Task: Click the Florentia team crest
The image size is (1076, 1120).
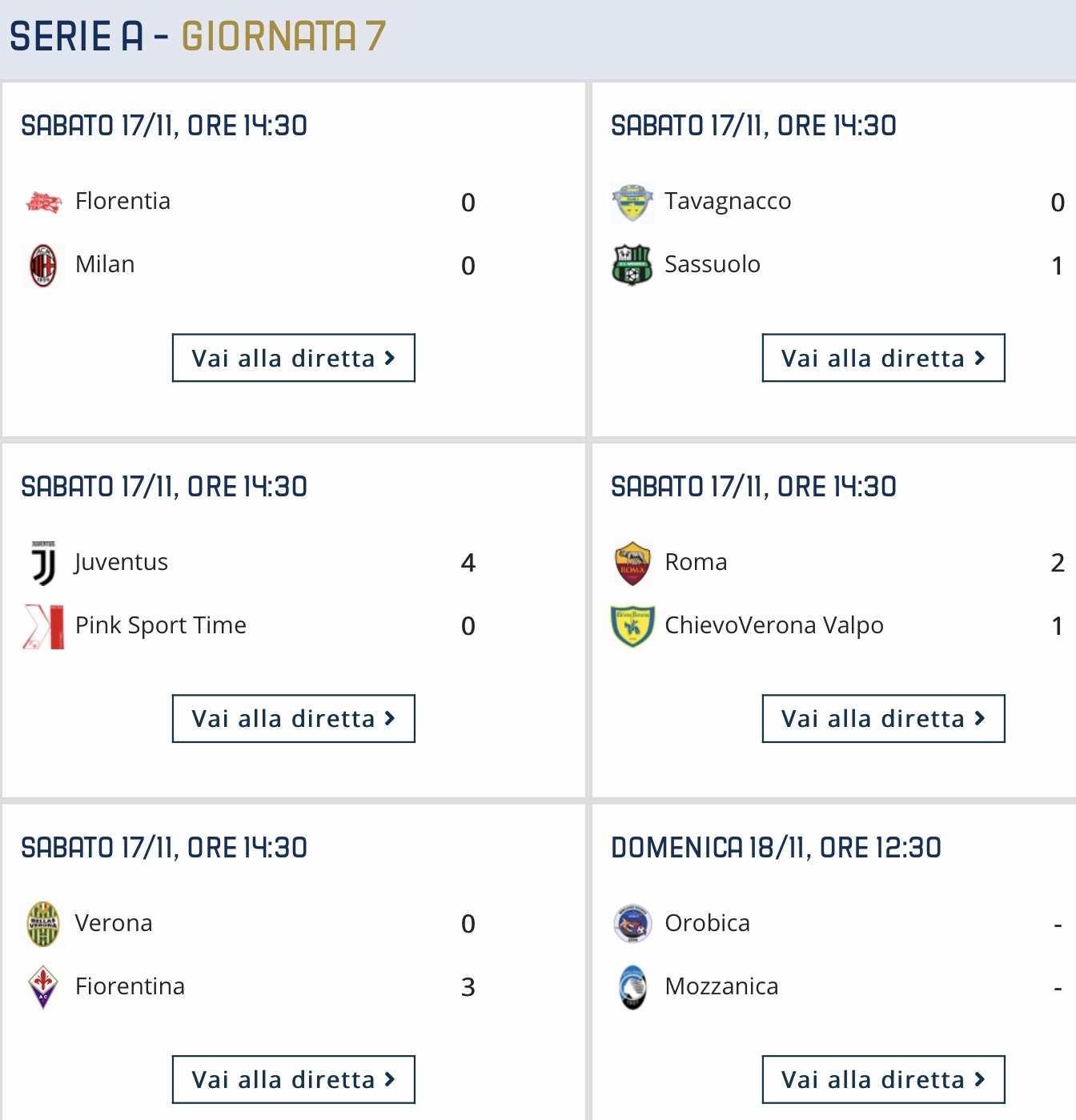Action: pos(43,202)
